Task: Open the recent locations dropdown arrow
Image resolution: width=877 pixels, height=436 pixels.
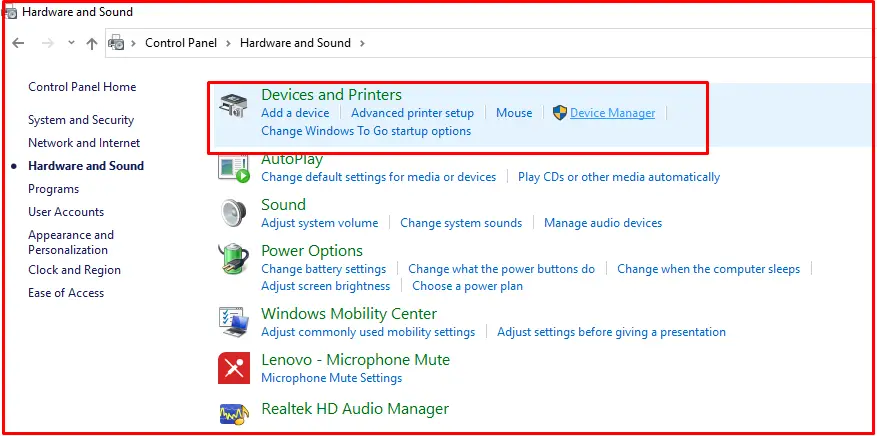Action: [71, 42]
